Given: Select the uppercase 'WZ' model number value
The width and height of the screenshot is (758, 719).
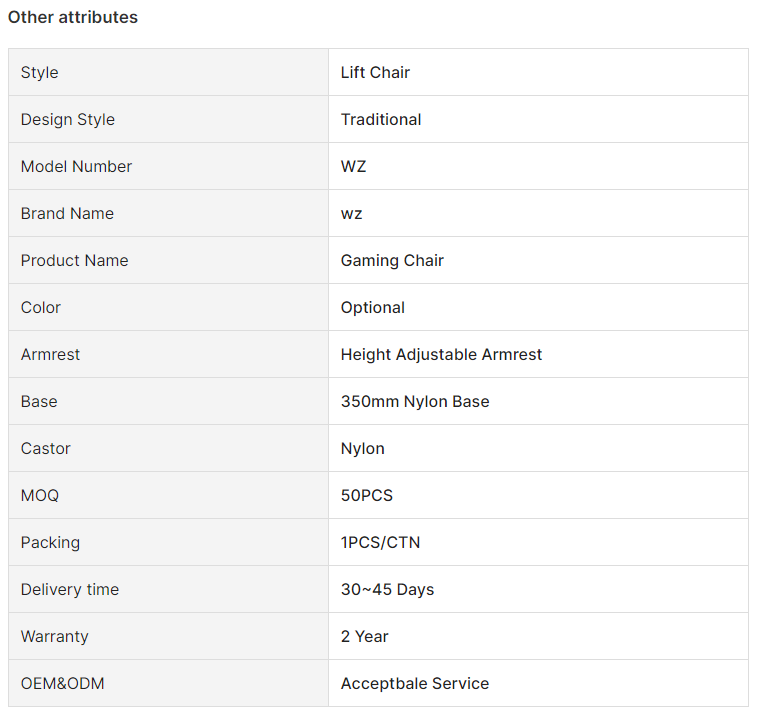Looking at the screenshot, I should (353, 166).
